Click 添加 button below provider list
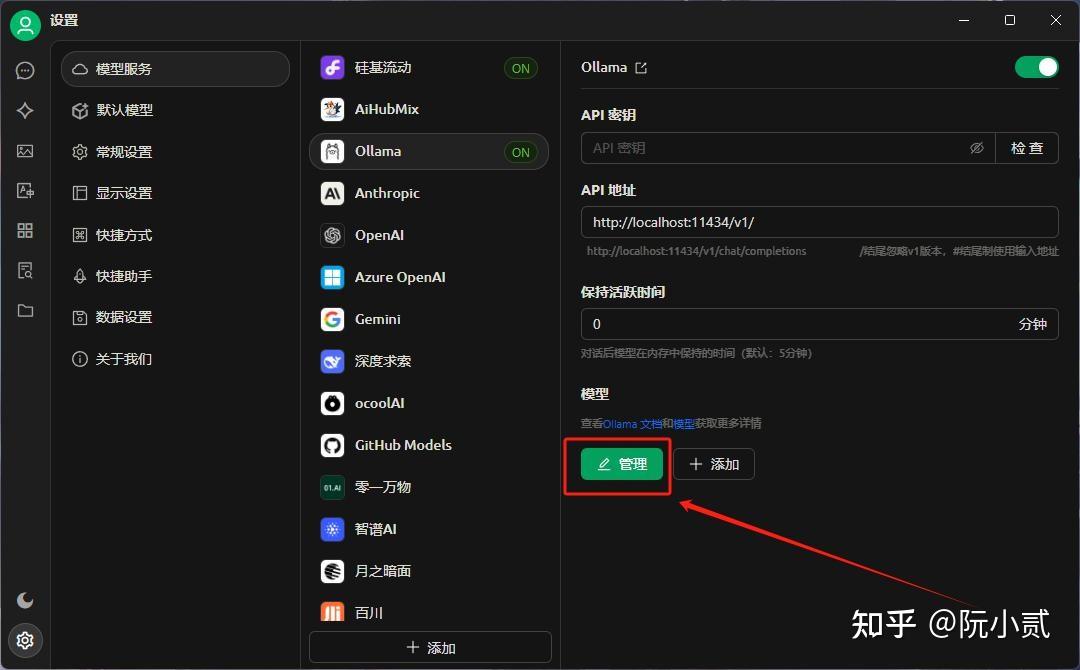 click(x=430, y=647)
